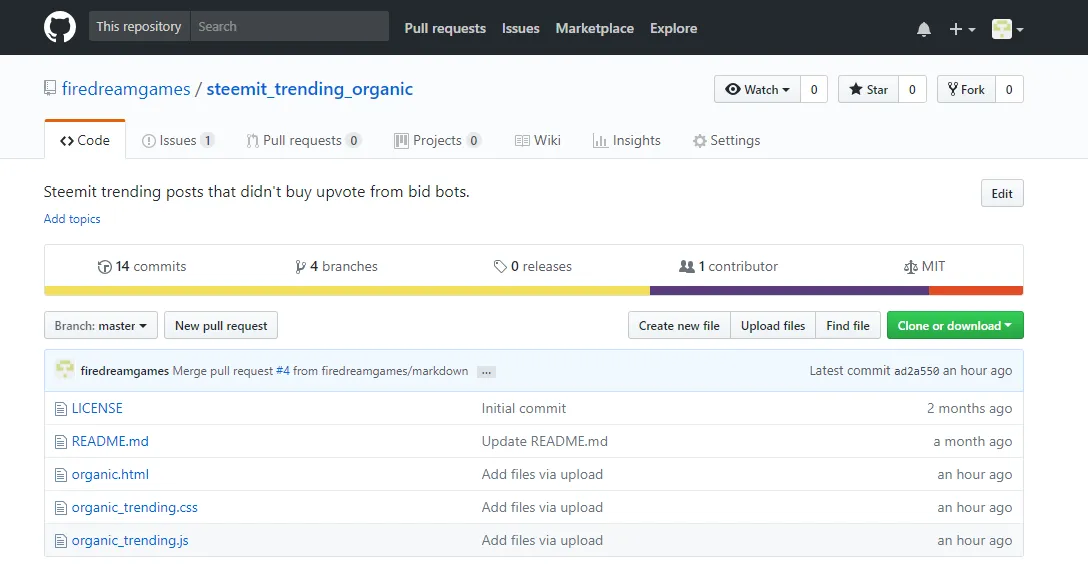The image size is (1088, 566).
Task: Go to Explore
Action: point(673,28)
